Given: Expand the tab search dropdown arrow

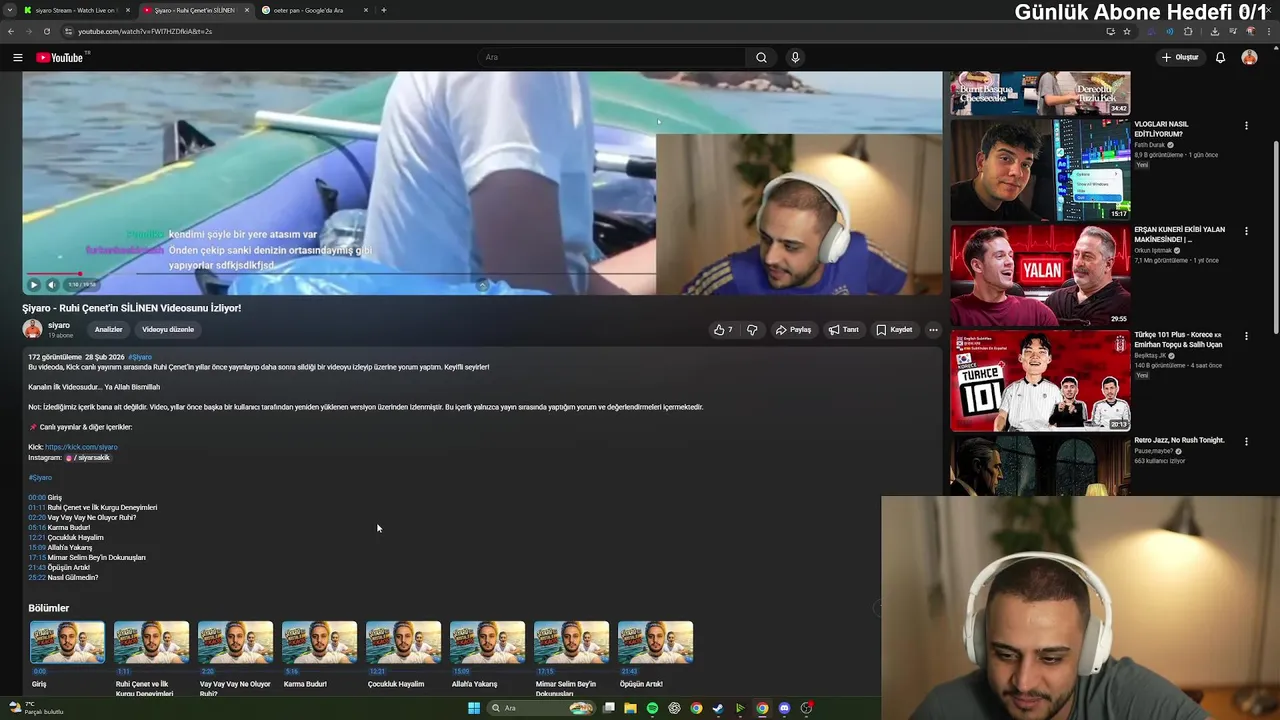Looking at the screenshot, I should pyautogui.click(x=9, y=10).
